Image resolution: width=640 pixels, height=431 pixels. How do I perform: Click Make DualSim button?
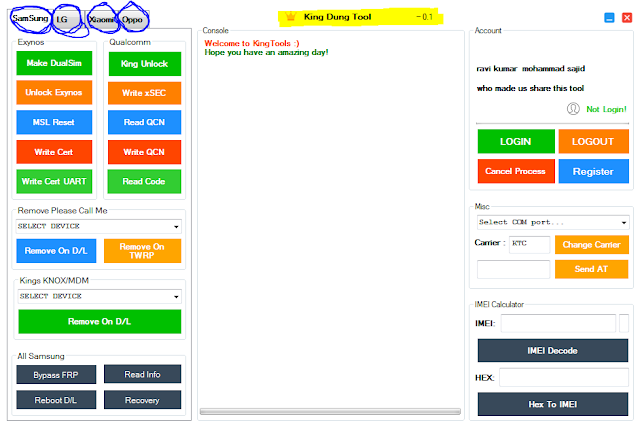pyautogui.click(x=54, y=63)
